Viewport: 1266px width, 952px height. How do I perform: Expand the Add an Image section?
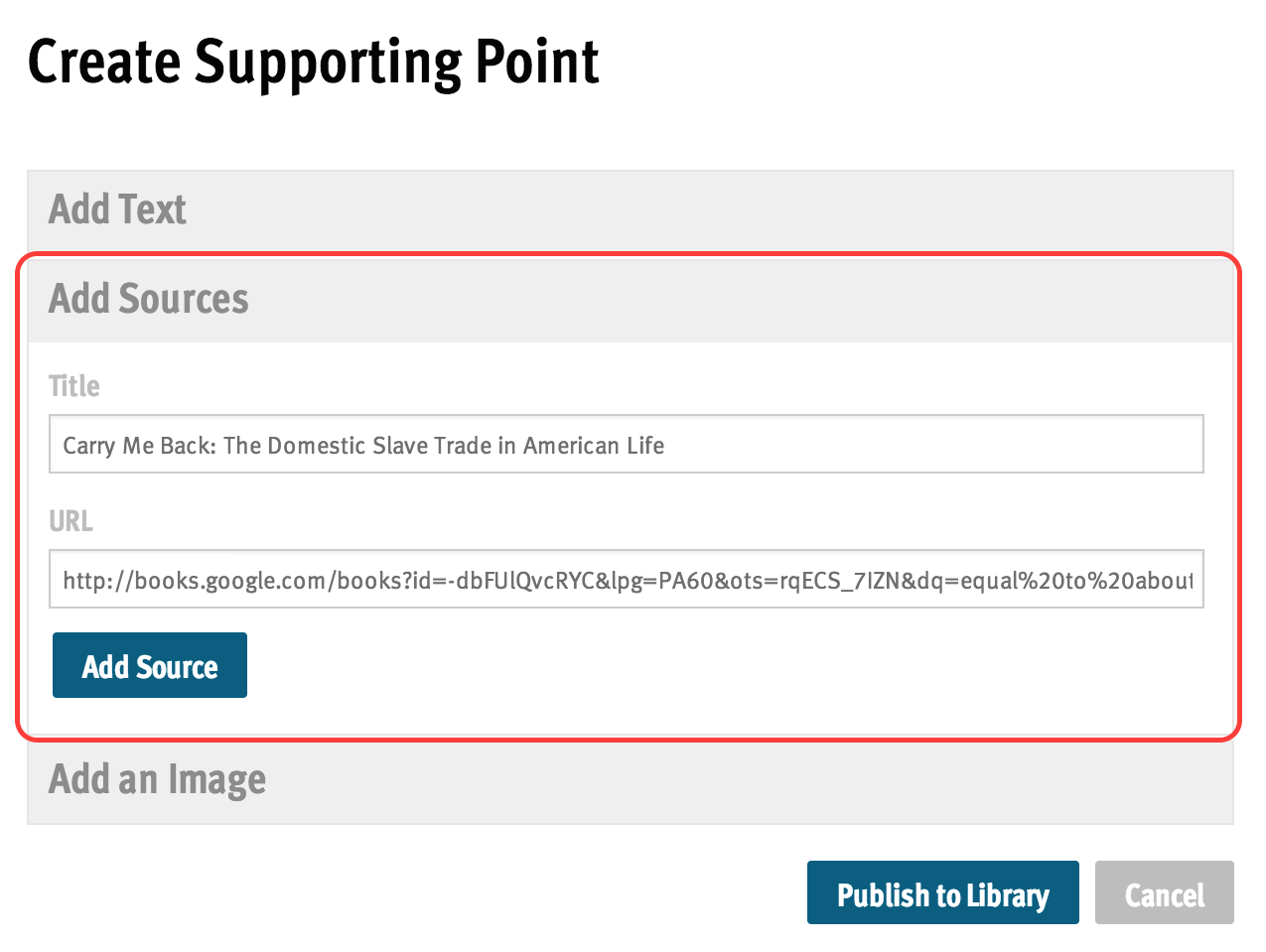click(x=630, y=780)
